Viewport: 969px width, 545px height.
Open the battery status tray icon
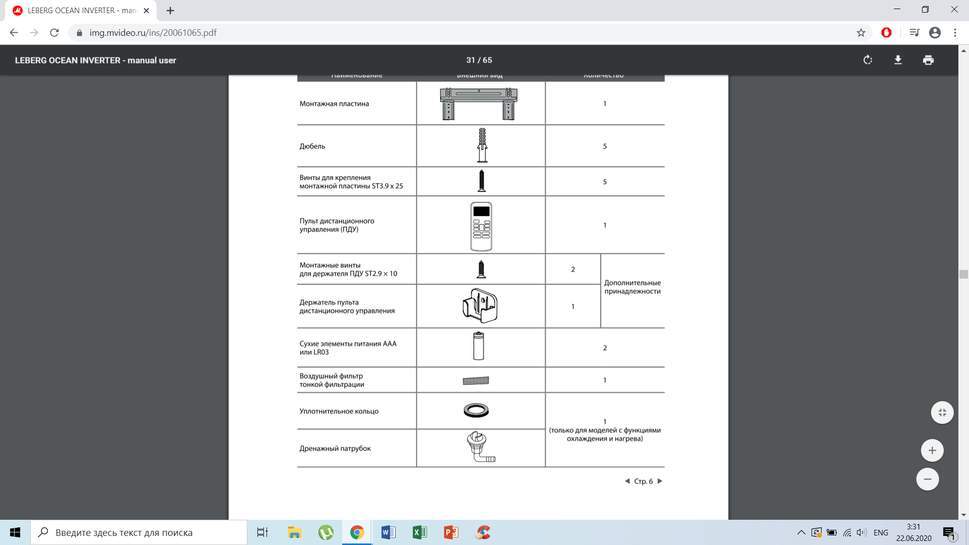coord(832,532)
